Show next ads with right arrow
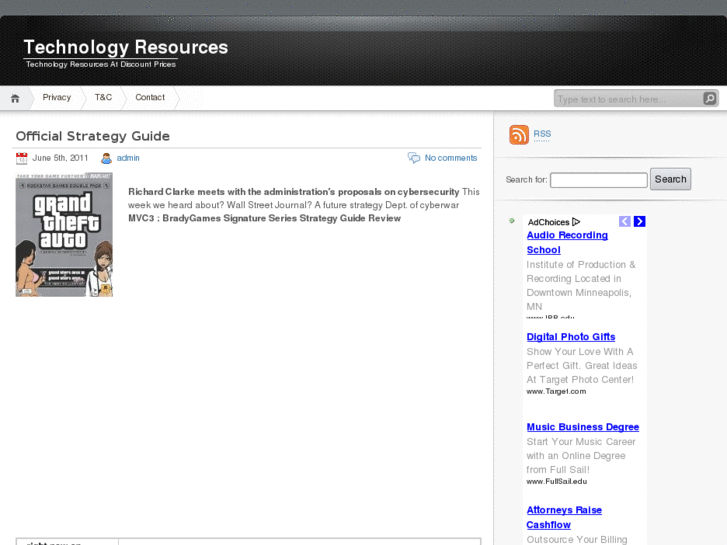This screenshot has height=545, width=727. pos(639,221)
